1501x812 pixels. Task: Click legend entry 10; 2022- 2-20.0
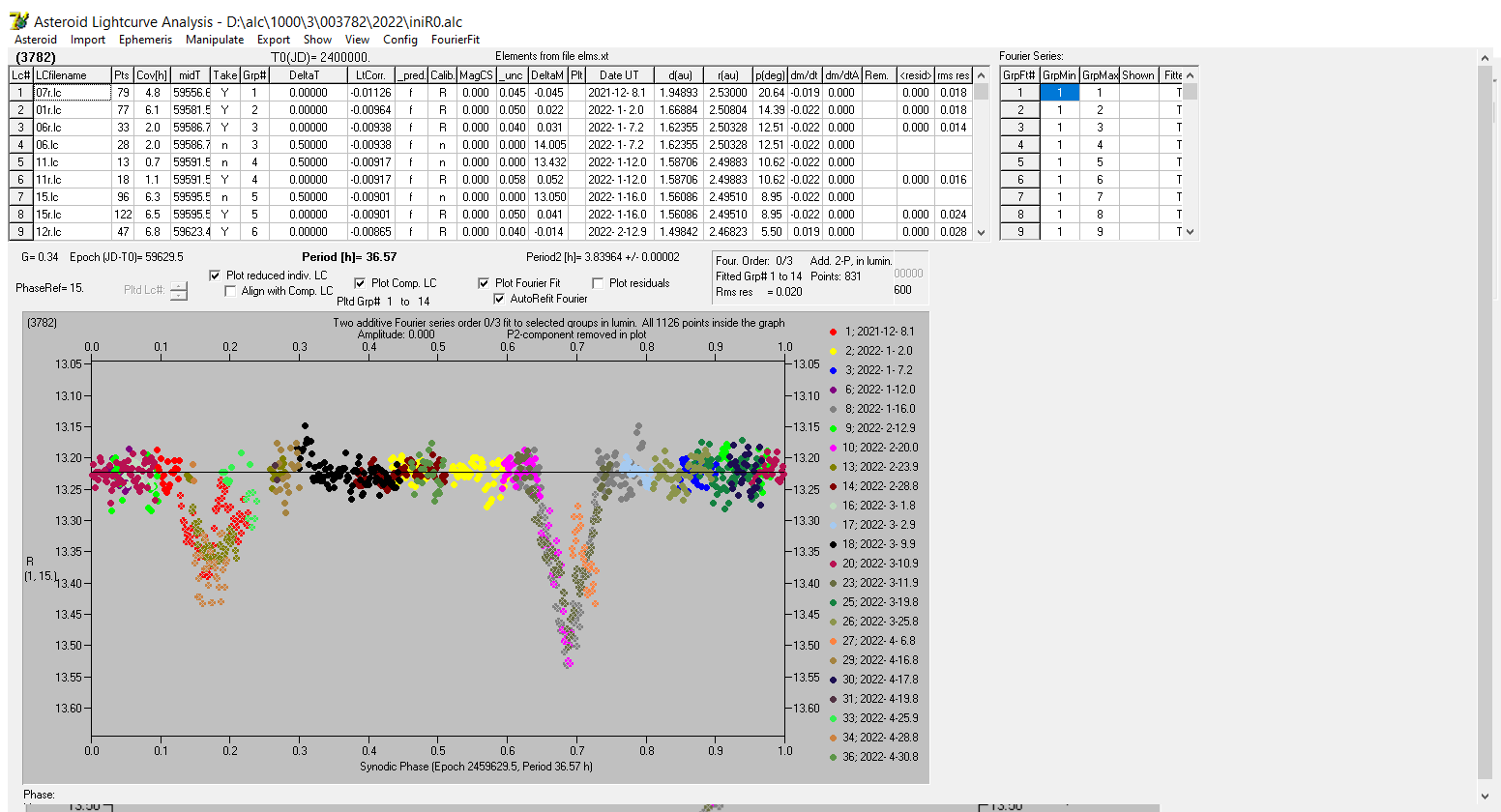[x=872, y=448]
